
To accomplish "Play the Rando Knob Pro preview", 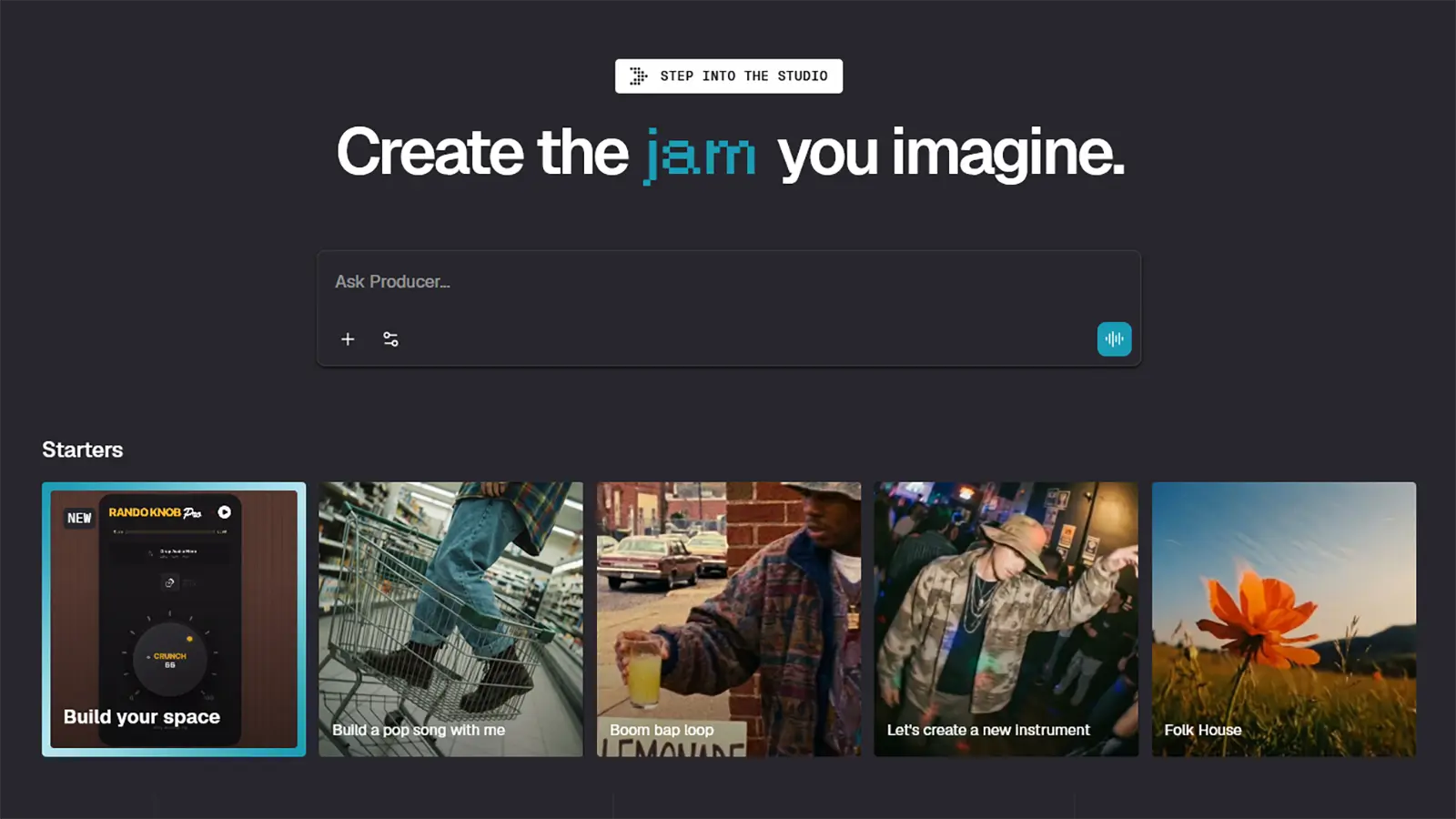I will click(225, 512).
